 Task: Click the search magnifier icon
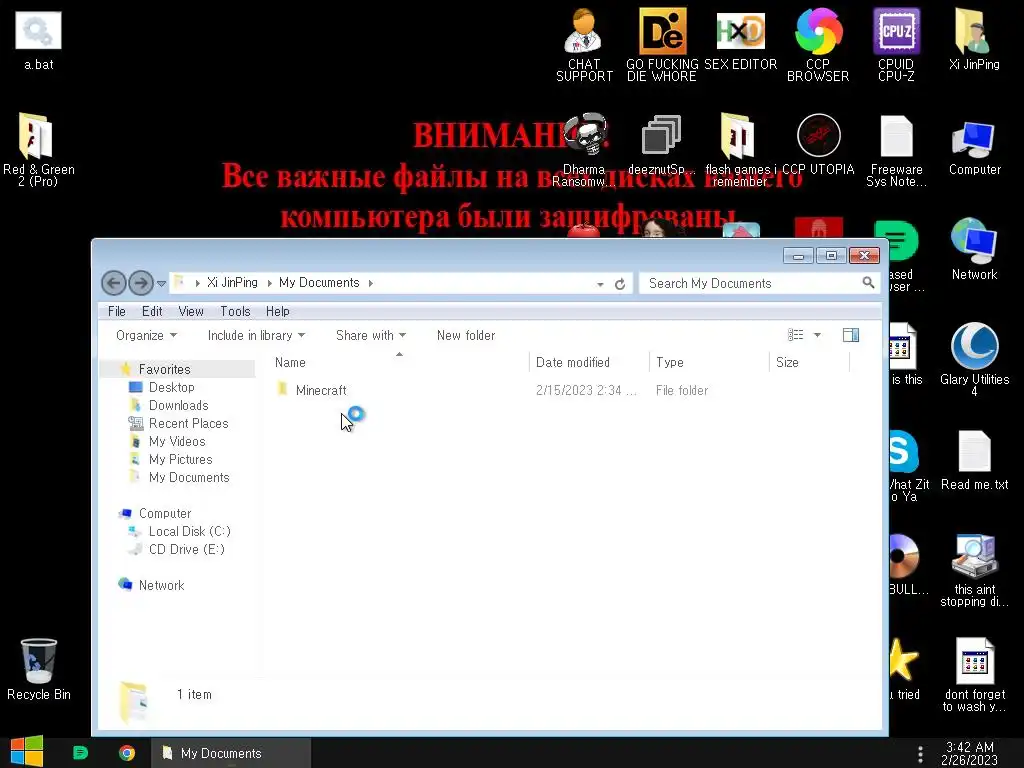pyautogui.click(x=868, y=283)
